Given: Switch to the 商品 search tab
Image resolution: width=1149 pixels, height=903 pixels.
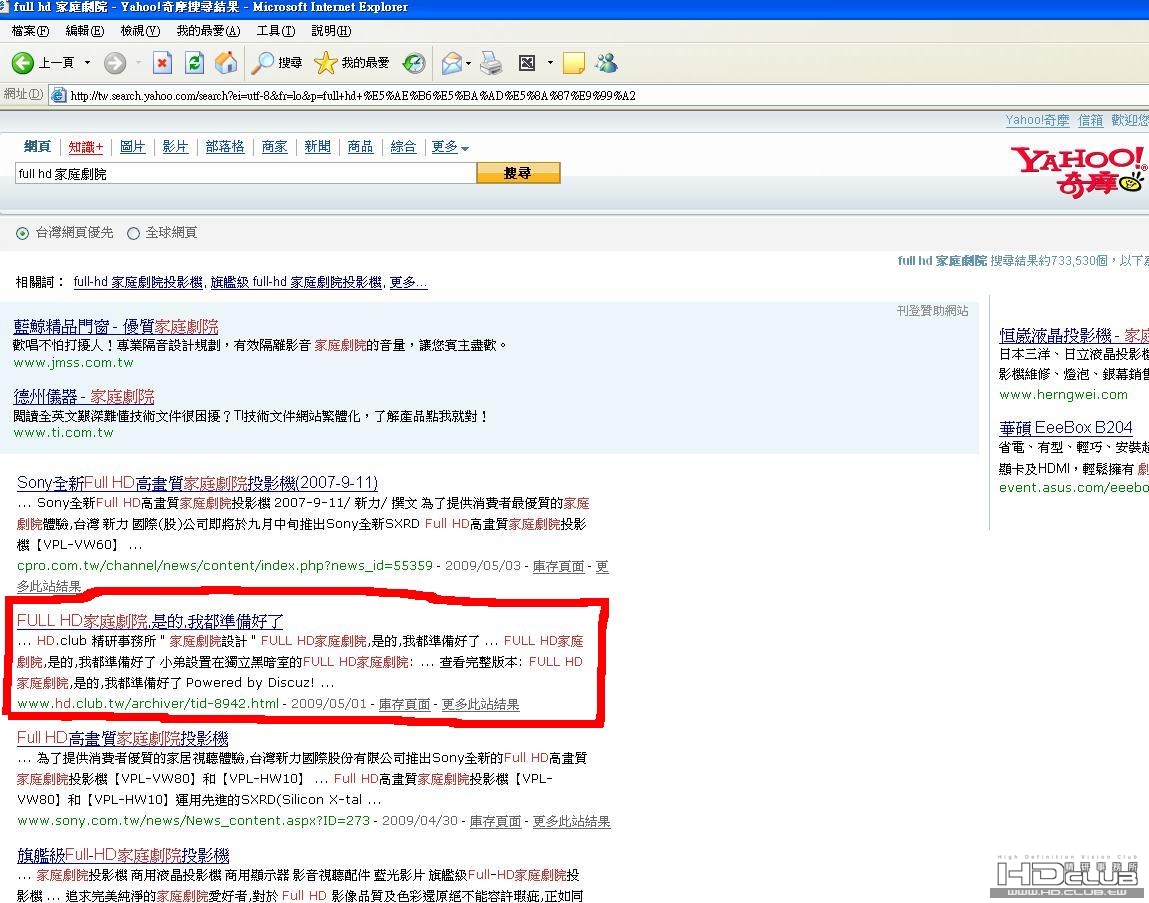Looking at the screenshot, I should [x=361, y=147].
